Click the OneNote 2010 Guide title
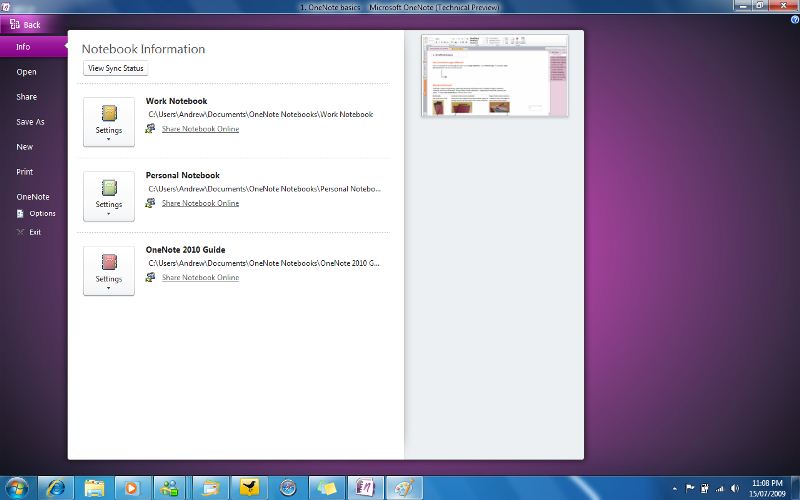Viewport: 800px width, 500px height. pyautogui.click(x=185, y=249)
